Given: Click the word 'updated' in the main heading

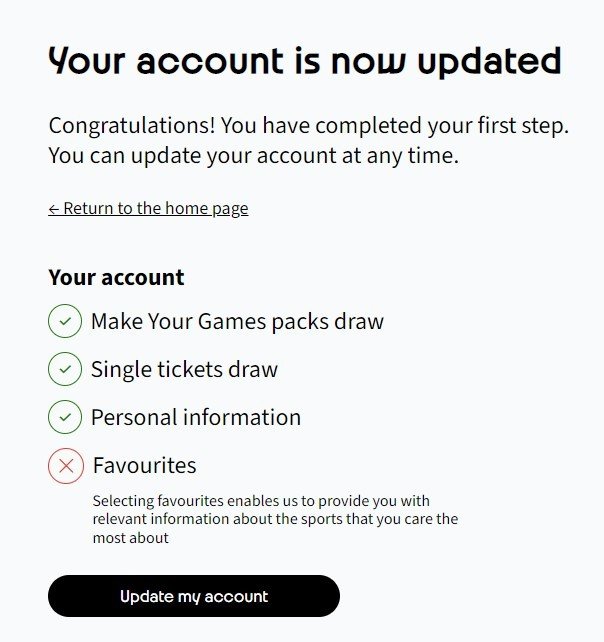Looking at the screenshot, I should (489, 62).
